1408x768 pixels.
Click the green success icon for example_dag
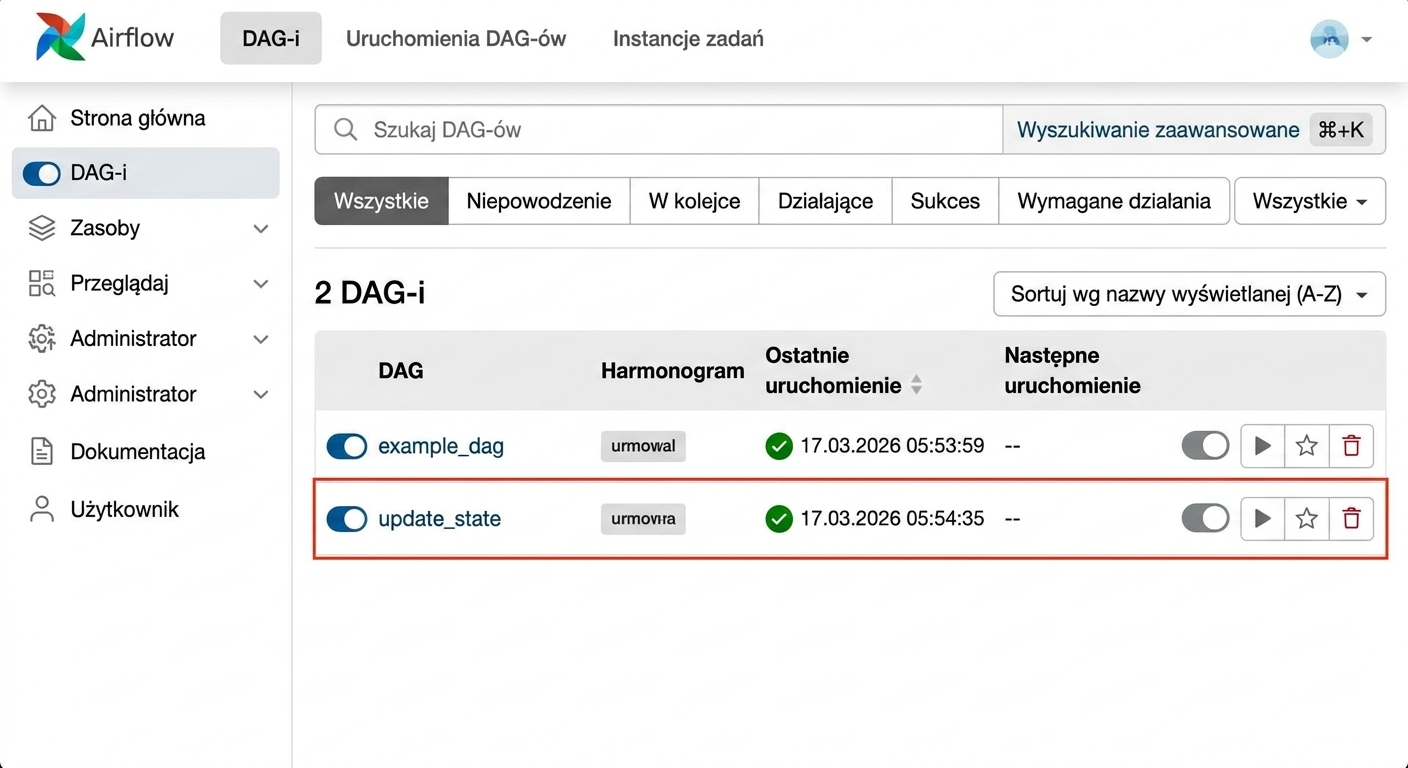(779, 446)
